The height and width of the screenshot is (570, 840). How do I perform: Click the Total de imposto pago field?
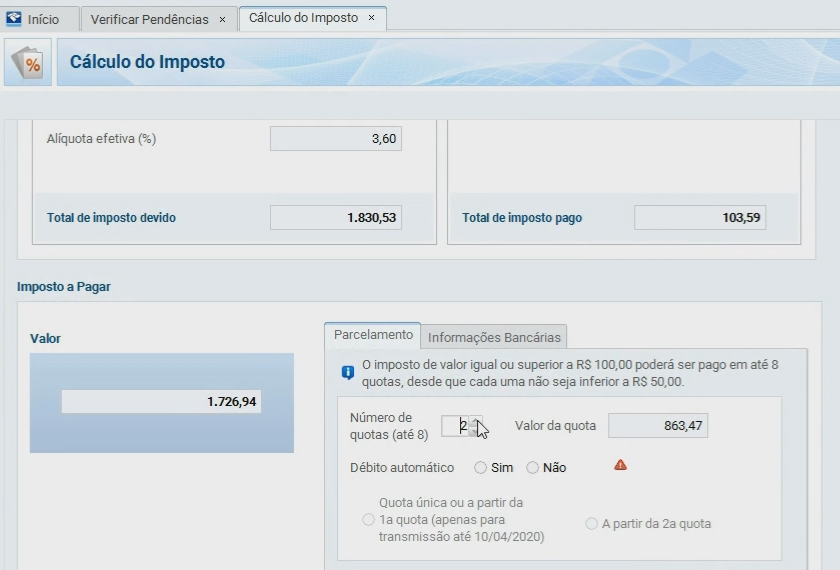tap(699, 217)
